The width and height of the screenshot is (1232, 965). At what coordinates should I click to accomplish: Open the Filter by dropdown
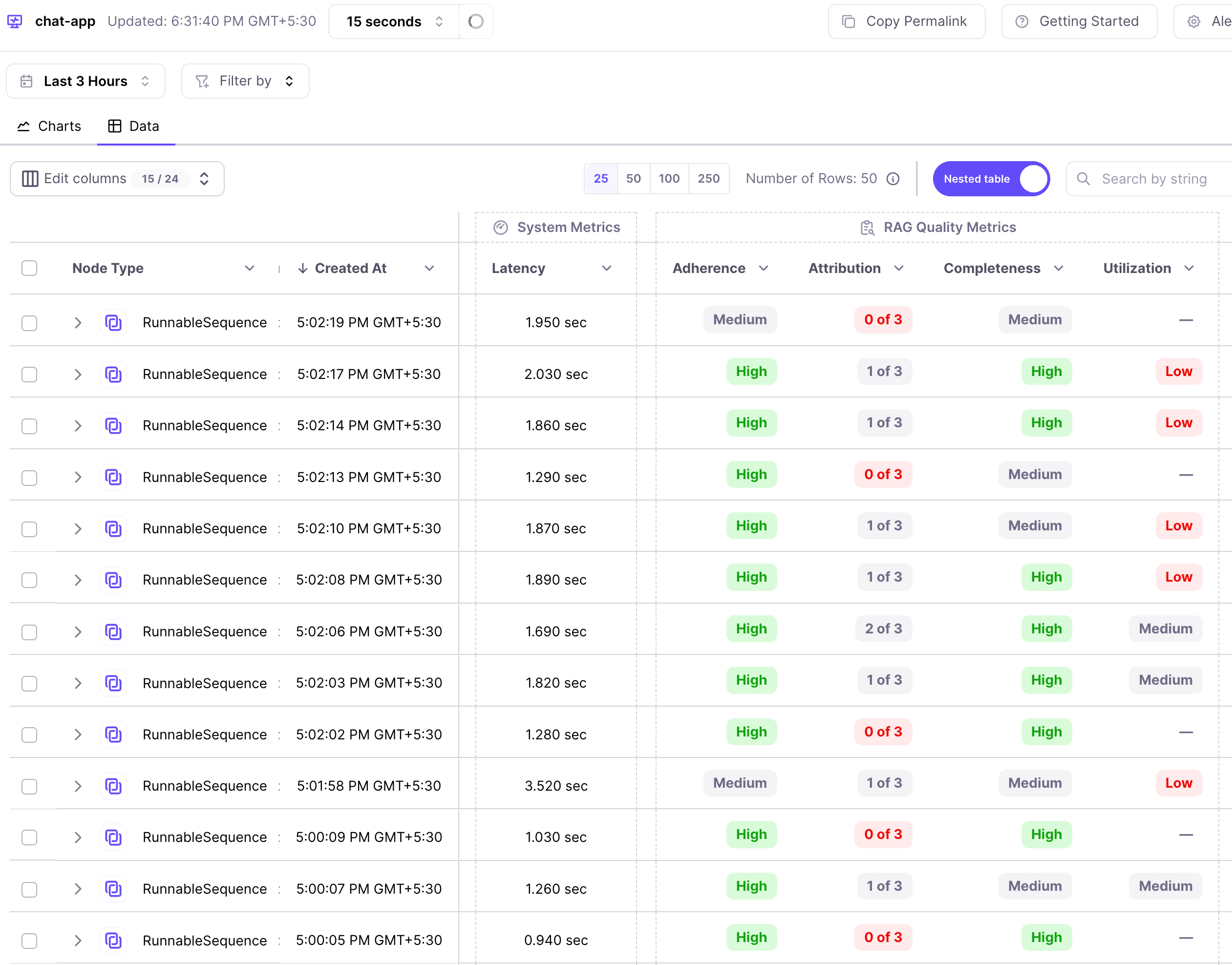[245, 81]
